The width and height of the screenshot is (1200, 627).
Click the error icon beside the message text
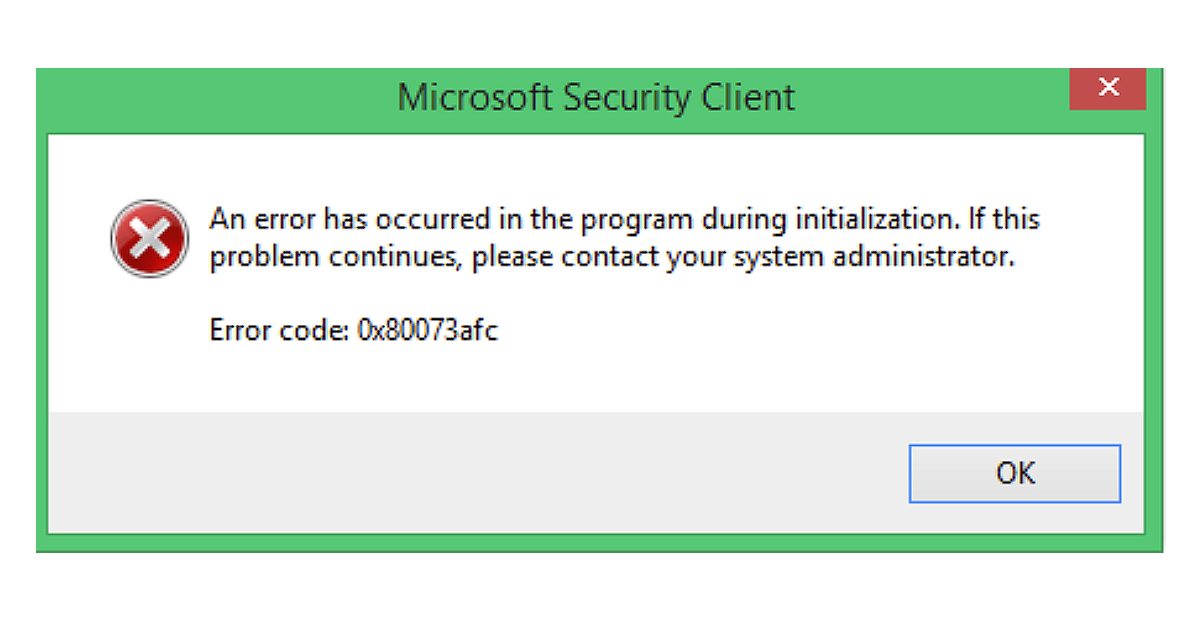pos(149,238)
